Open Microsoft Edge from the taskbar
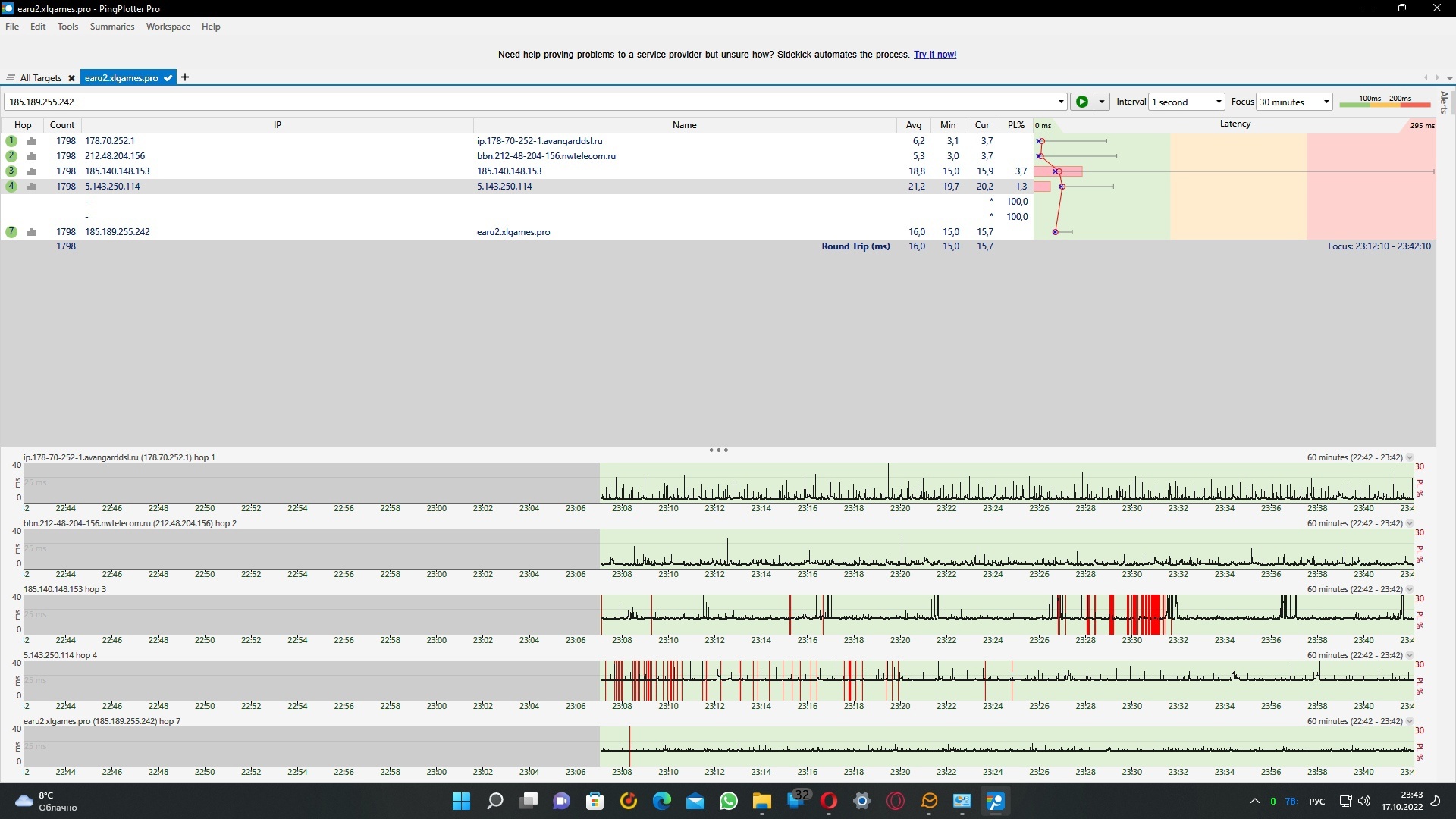1456x819 pixels. coord(662,801)
